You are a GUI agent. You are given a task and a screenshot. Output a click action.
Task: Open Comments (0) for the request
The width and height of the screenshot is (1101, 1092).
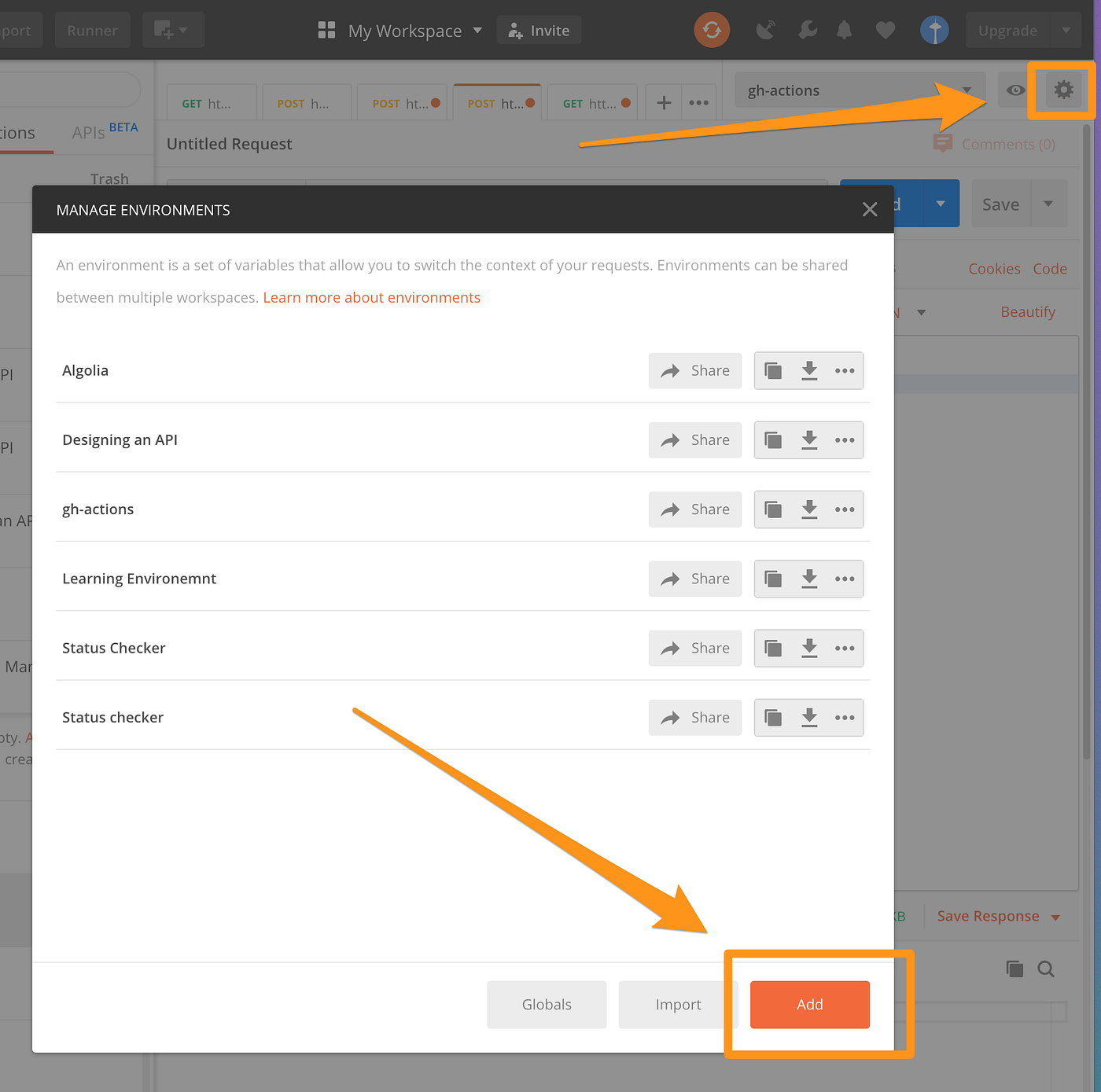tap(994, 144)
